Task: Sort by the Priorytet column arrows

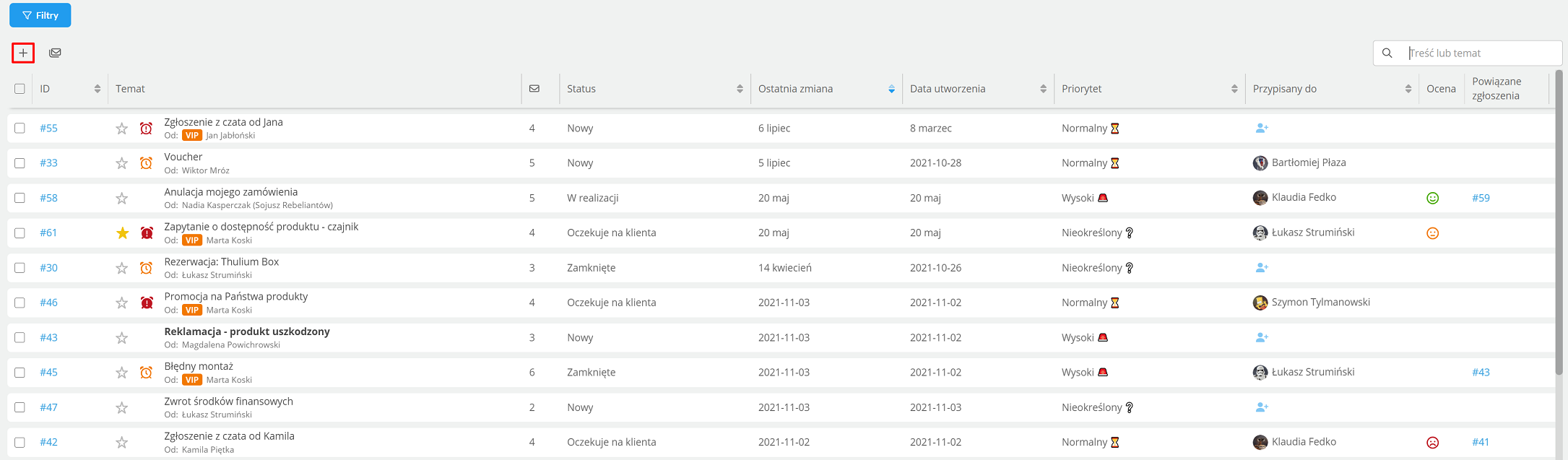Action: click(x=1234, y=89)
